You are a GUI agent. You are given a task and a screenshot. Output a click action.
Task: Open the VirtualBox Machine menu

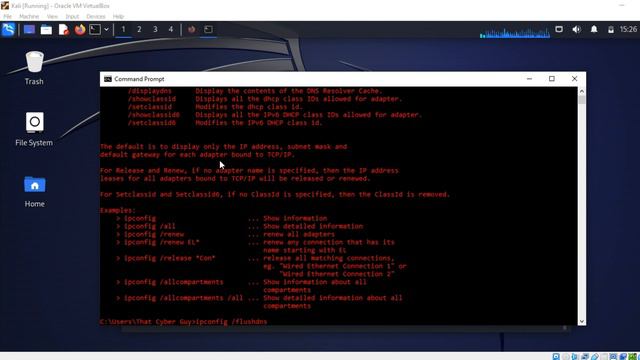click(29, 16)
